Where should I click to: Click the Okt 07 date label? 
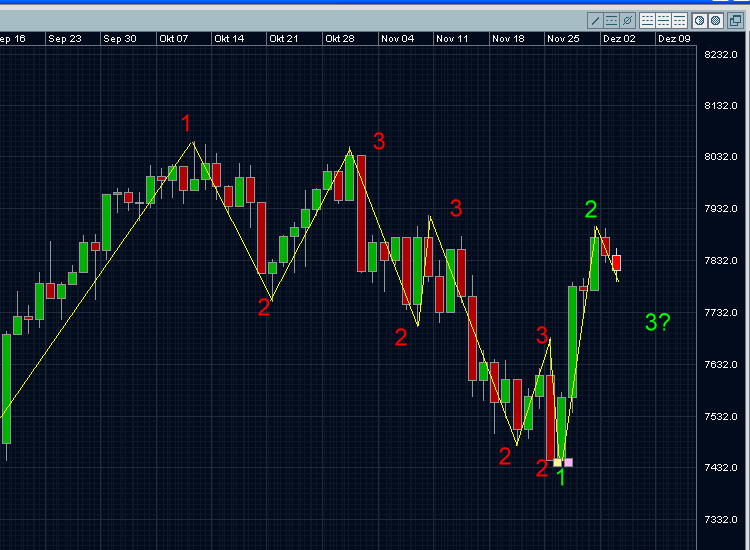[x=174, y=39]
